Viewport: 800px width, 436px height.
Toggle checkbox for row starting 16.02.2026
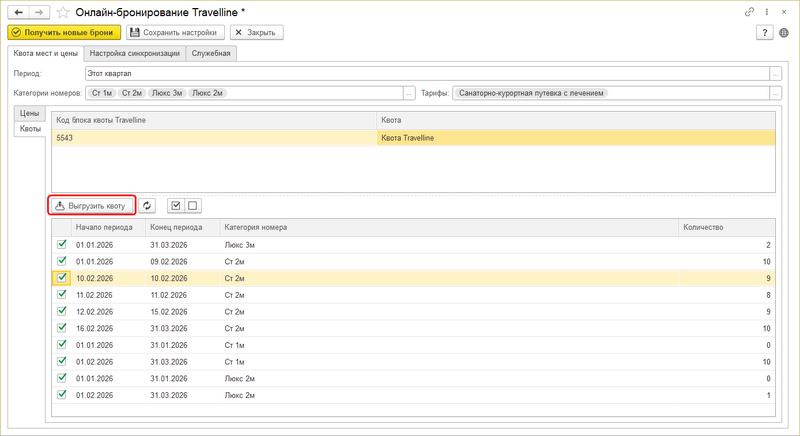tap(62, 328)
